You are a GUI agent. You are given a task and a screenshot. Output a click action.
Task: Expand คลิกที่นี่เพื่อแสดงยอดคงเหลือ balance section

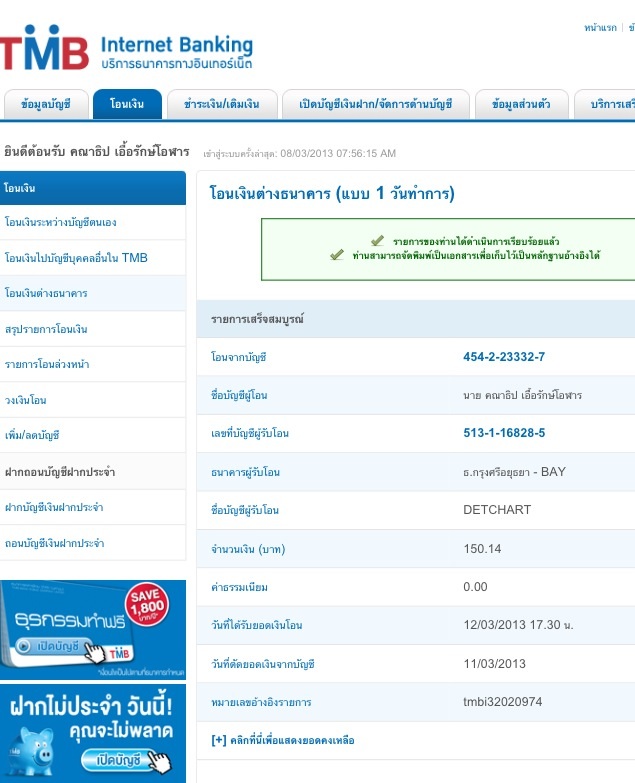(283, 741)
